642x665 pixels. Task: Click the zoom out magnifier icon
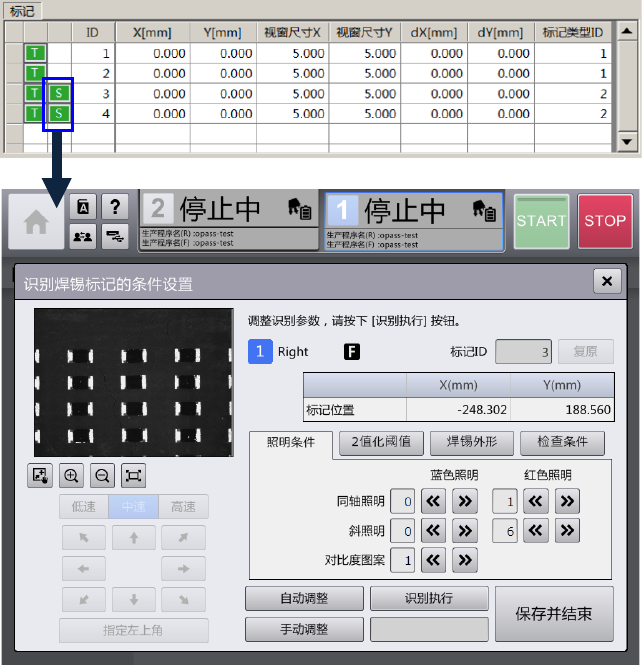(x=102, y=475)
